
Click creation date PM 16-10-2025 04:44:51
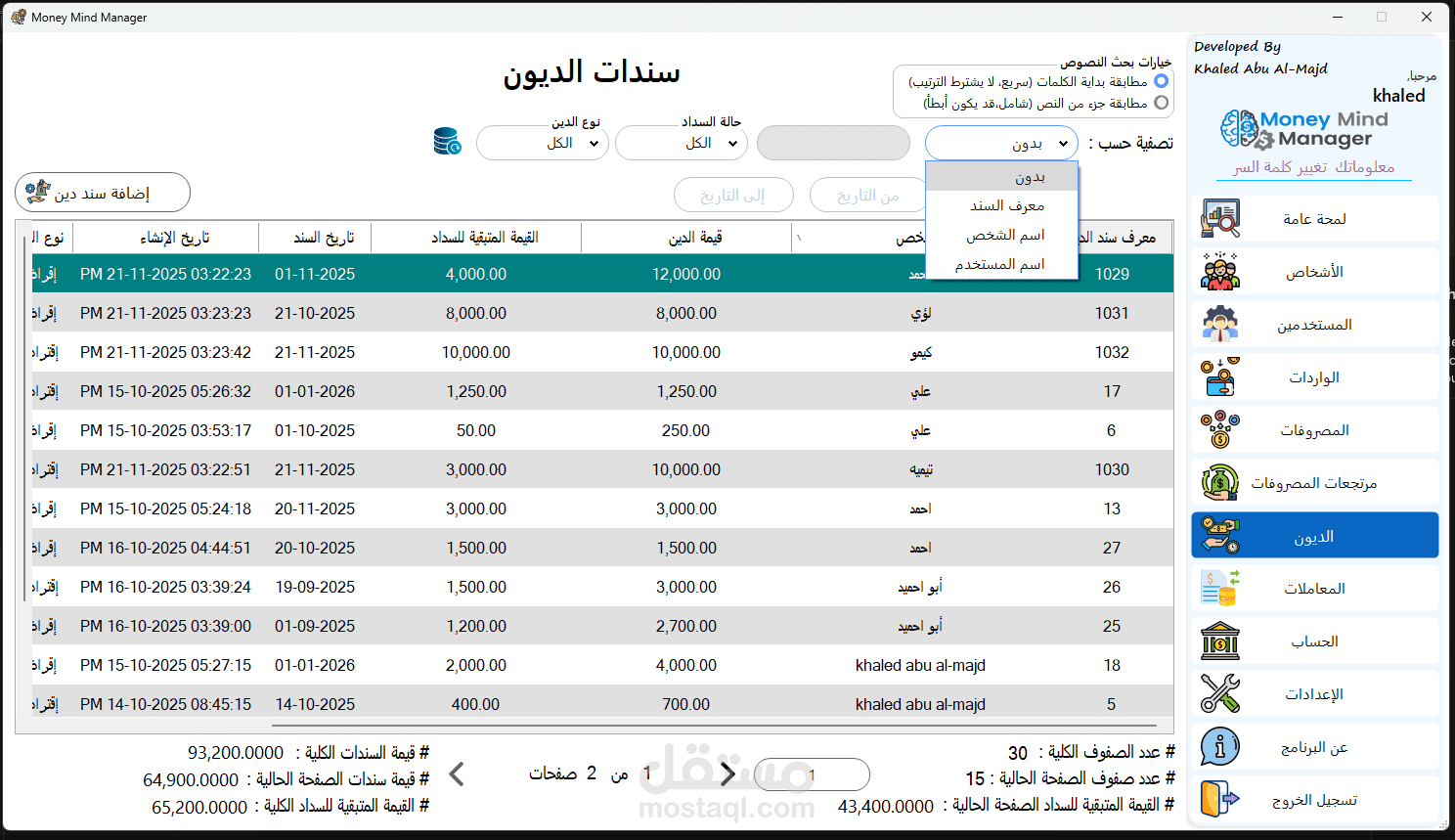[x=166, y=548]
